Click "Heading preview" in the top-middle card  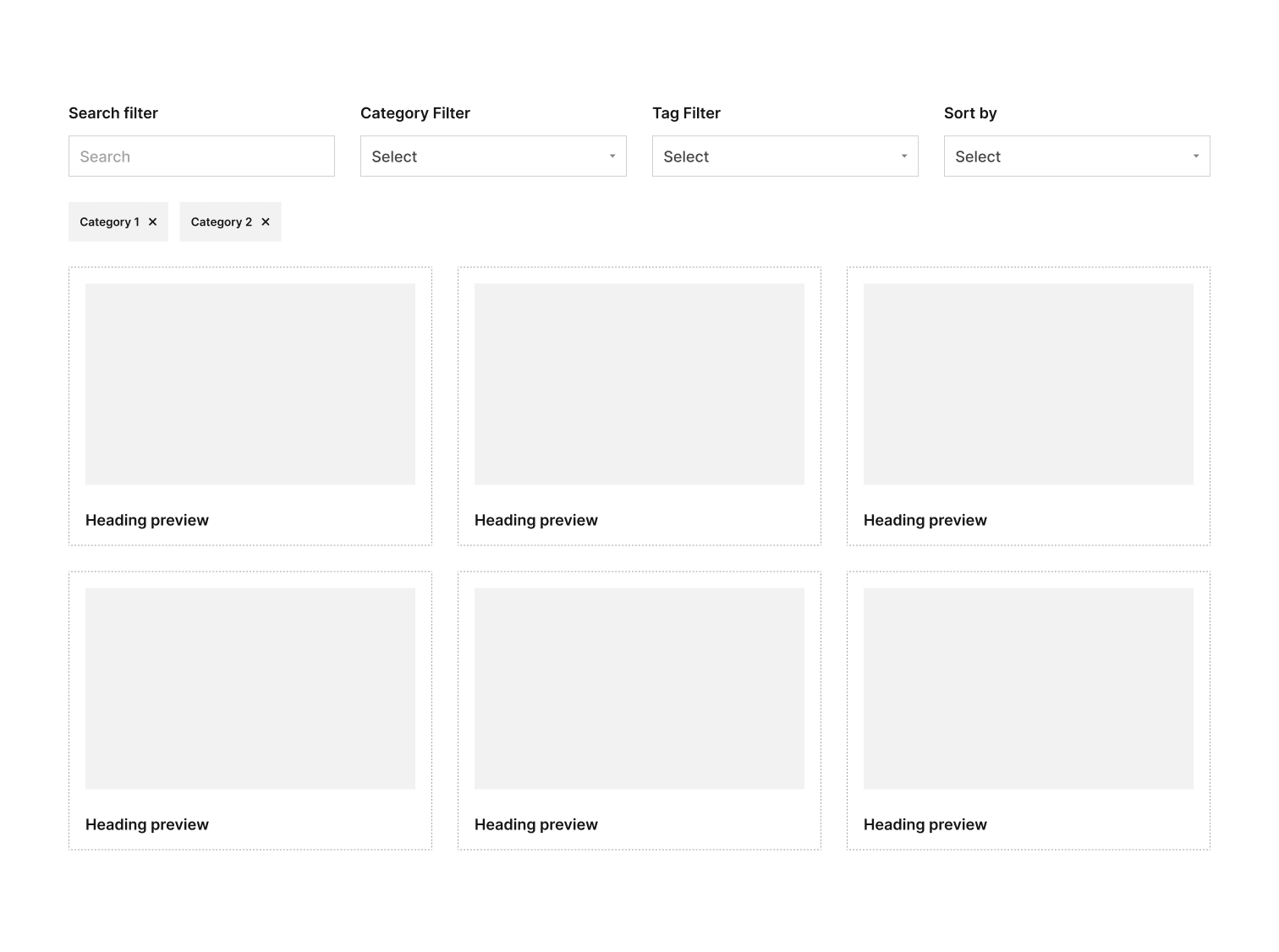(536, 520)
